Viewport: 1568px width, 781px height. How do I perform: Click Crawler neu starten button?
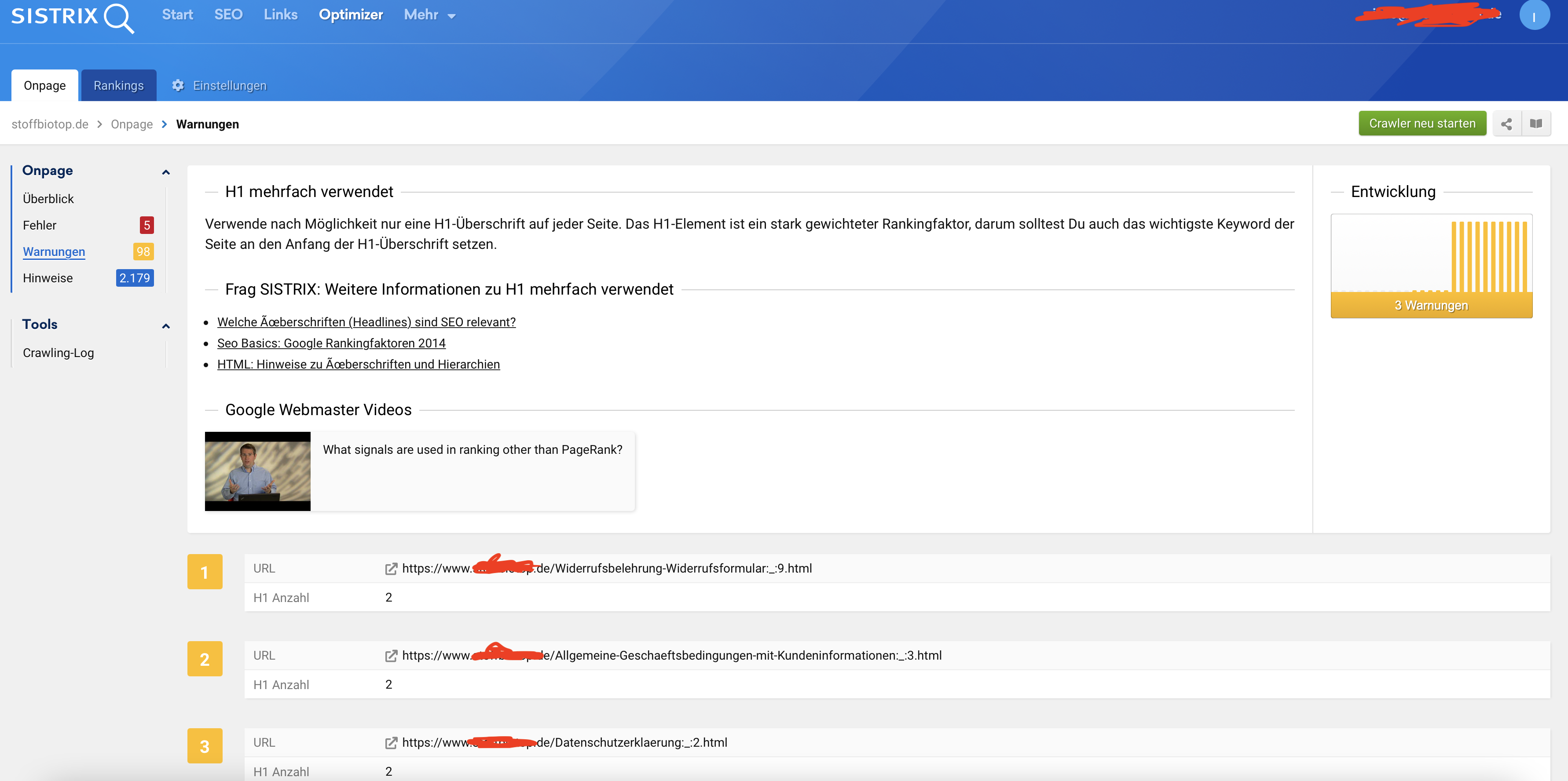click(x=1422, y=124)
